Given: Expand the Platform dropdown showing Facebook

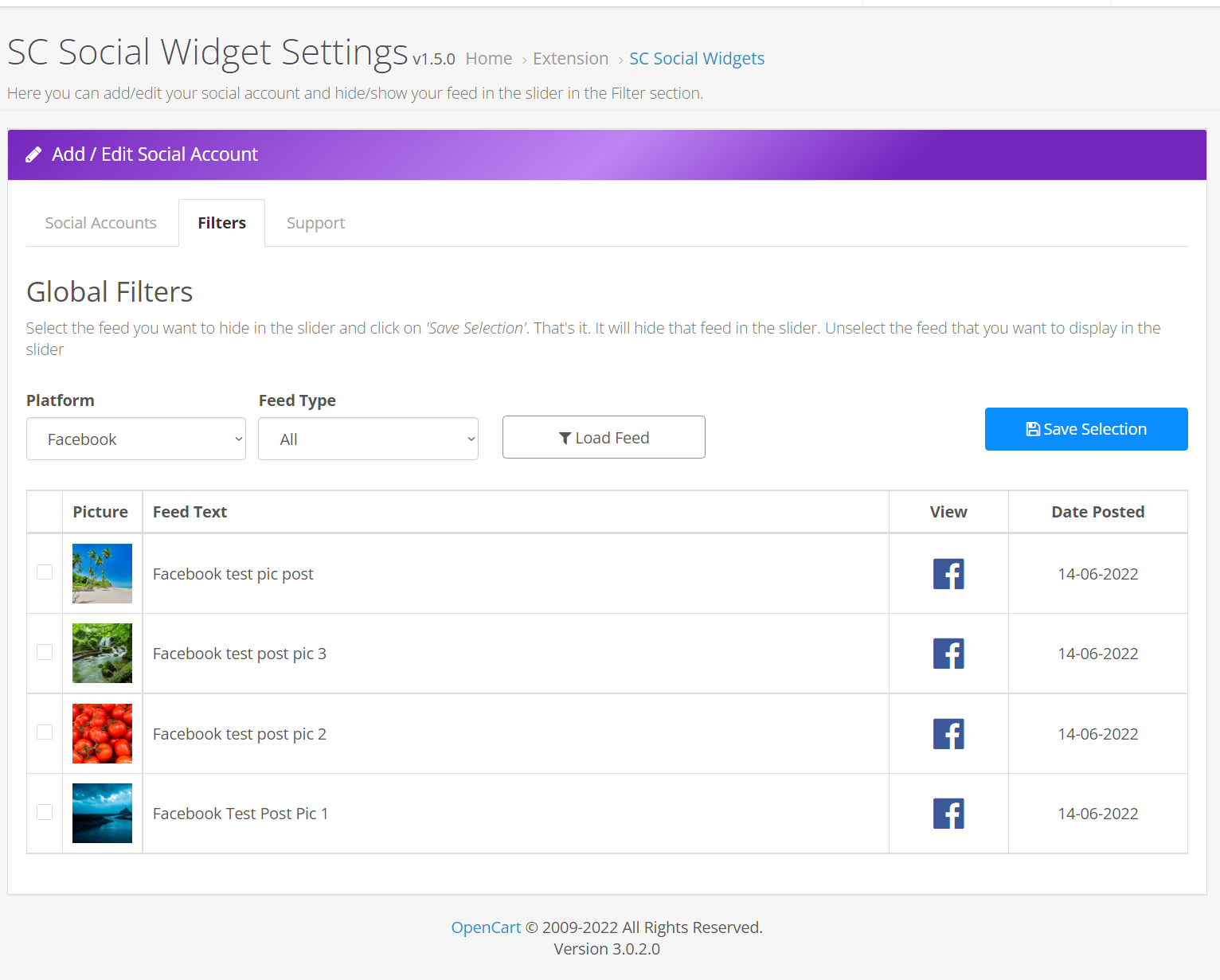Looking at the screenshot, I should (136, 439).
